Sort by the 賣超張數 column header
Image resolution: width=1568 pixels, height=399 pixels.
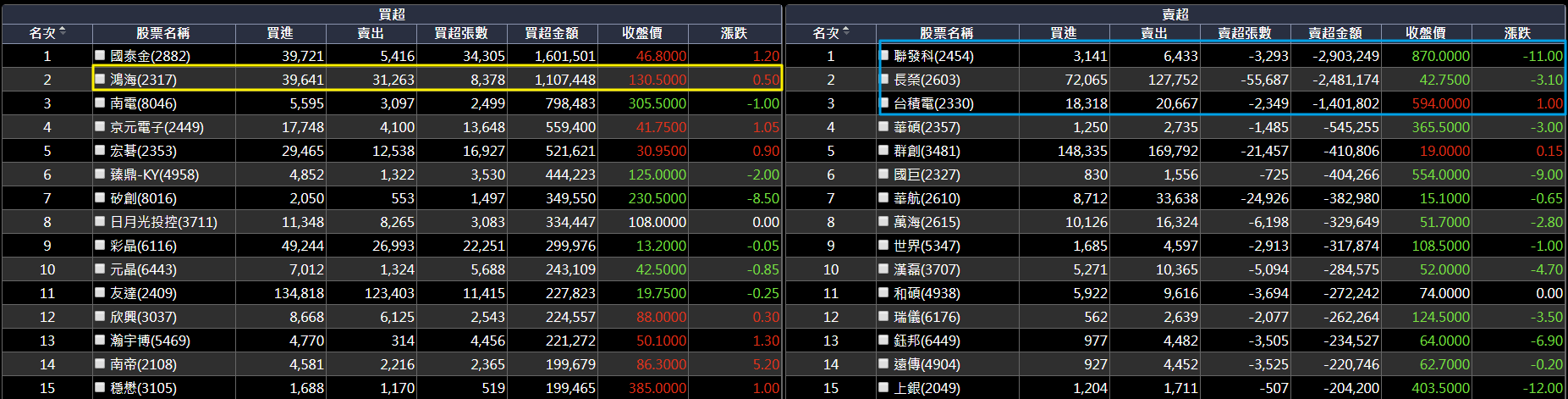1245,33
